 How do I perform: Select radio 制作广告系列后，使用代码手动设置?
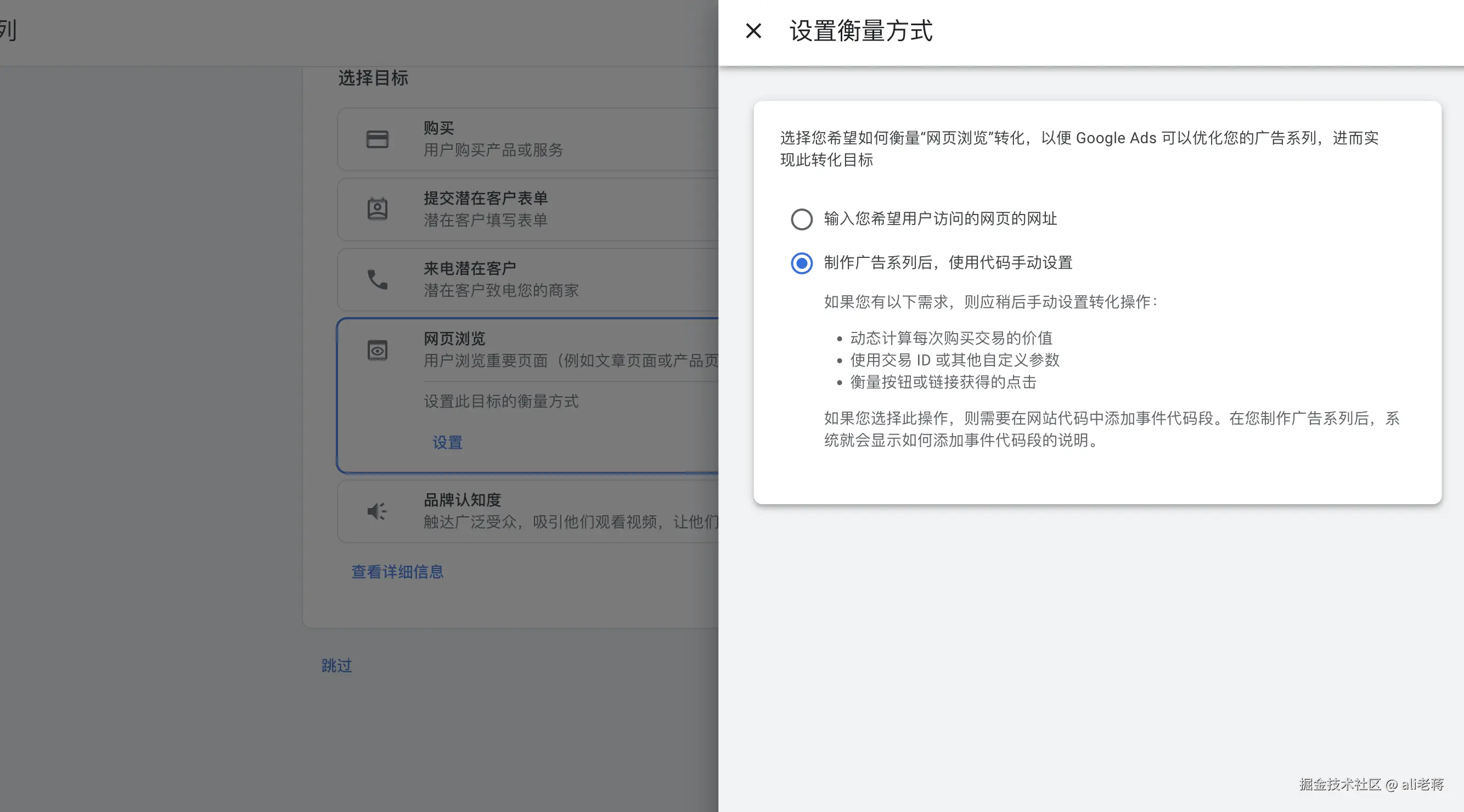801,263
